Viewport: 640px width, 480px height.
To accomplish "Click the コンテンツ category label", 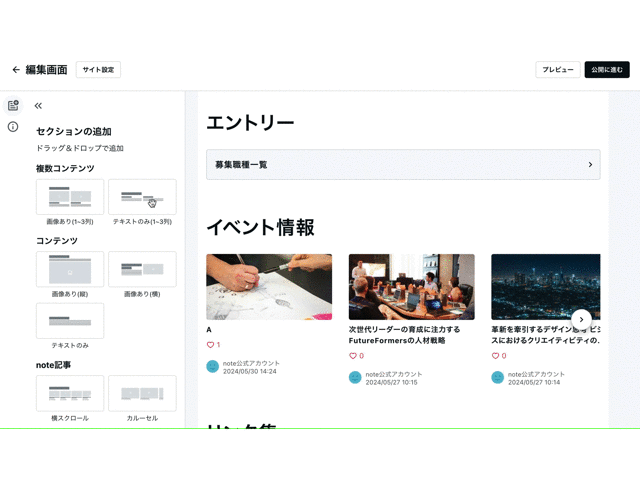I will (57, 241).
